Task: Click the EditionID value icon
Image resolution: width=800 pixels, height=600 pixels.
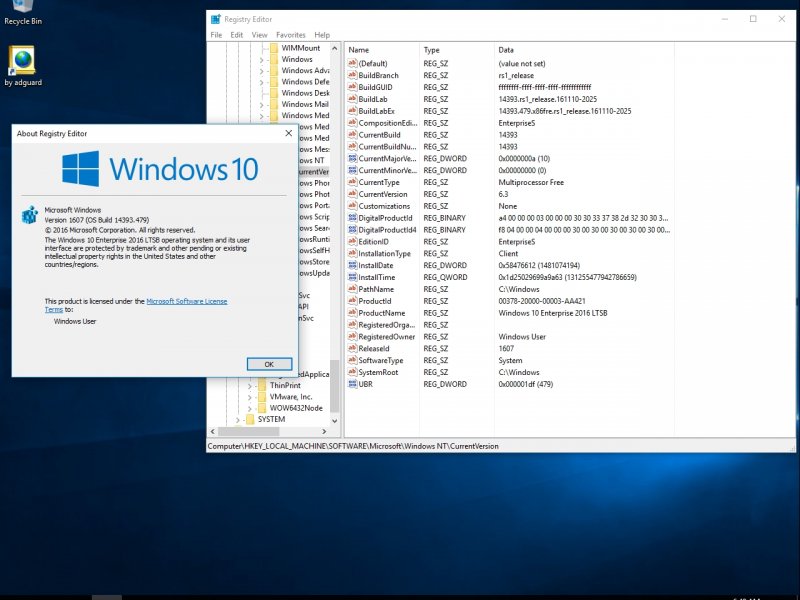Action: (352, 241)
